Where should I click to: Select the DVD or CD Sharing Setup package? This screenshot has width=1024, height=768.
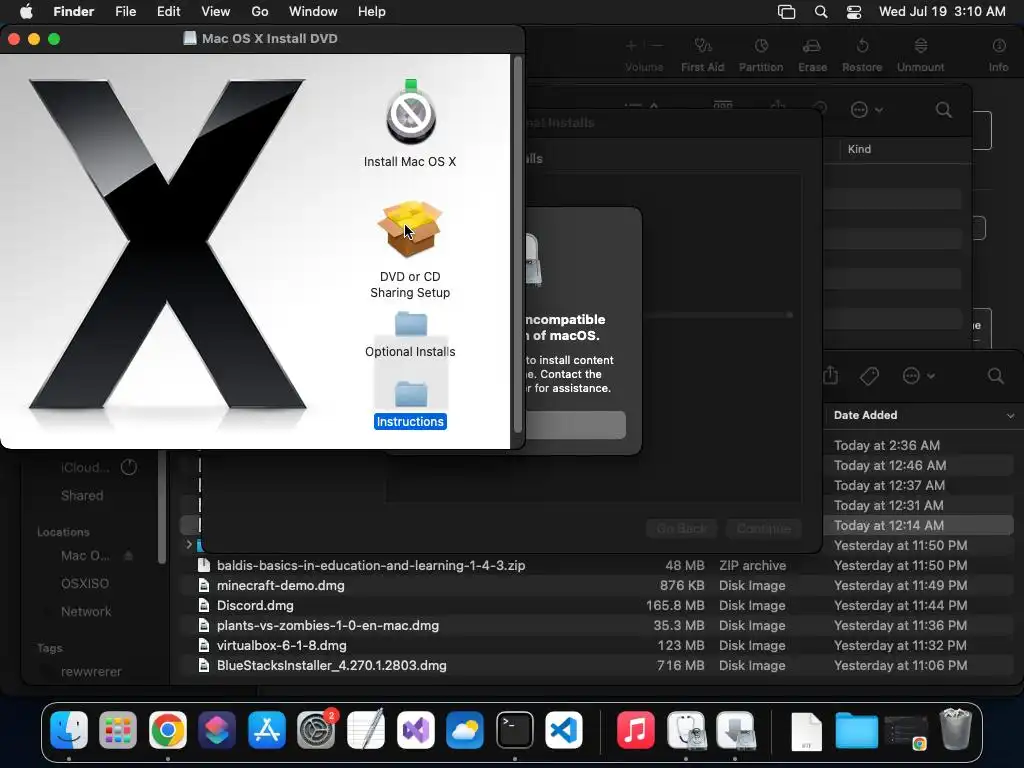(x=410, y=229)
